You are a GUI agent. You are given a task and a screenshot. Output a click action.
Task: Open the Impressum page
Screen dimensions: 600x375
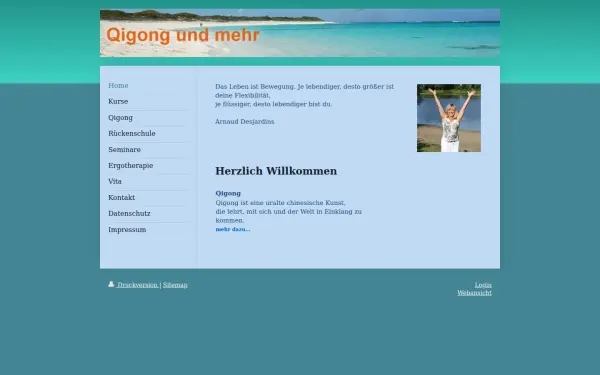[127, 230]
